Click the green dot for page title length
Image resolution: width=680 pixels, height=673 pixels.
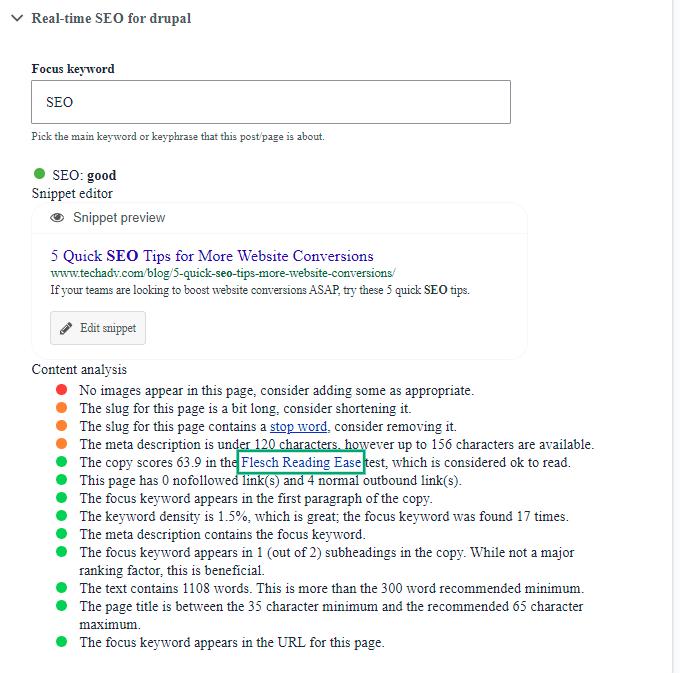[x=62, y=606]
